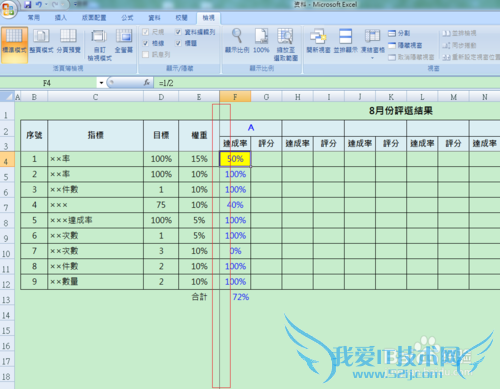This screenshot has width=500, height=389.
Task: Click 隱藏視窗 Hide Window
Action: (405, 45)
